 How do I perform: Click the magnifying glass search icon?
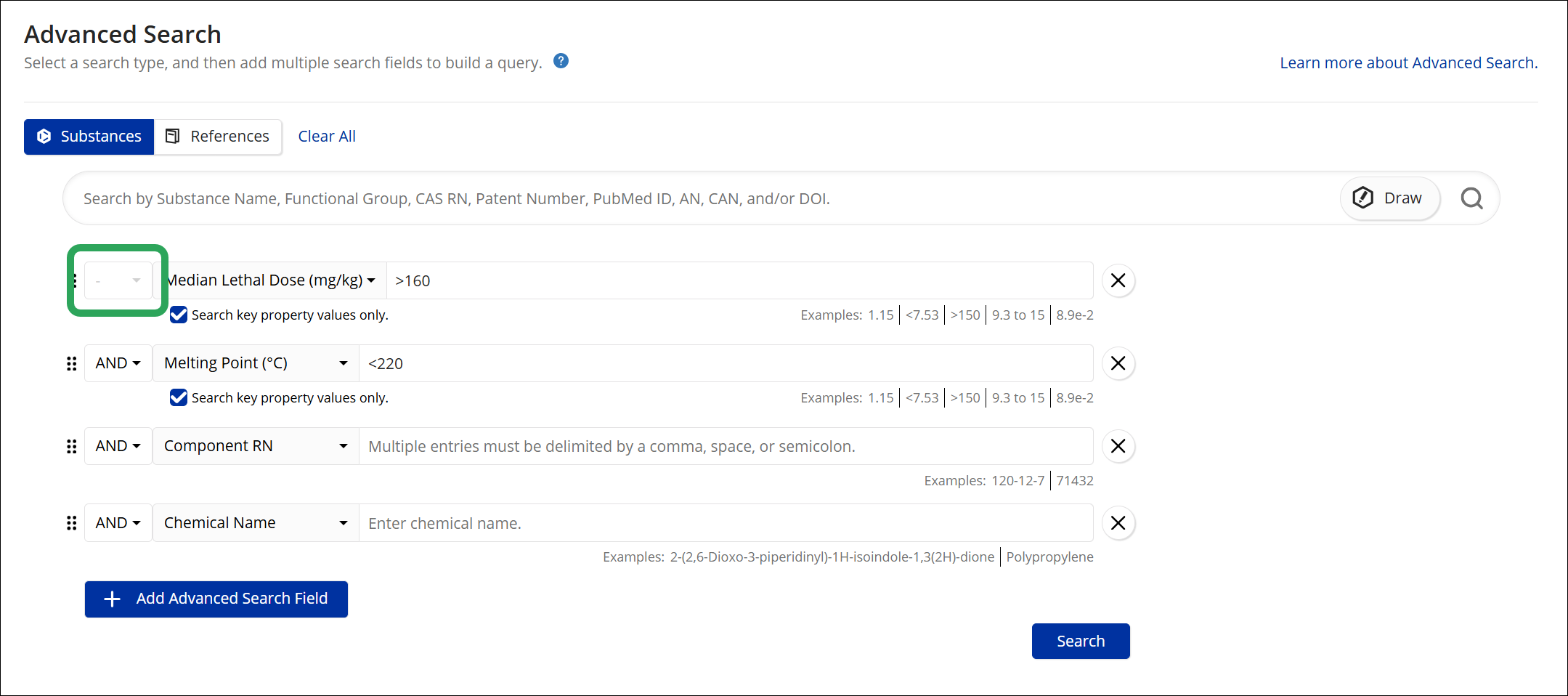coord(1471,198)
